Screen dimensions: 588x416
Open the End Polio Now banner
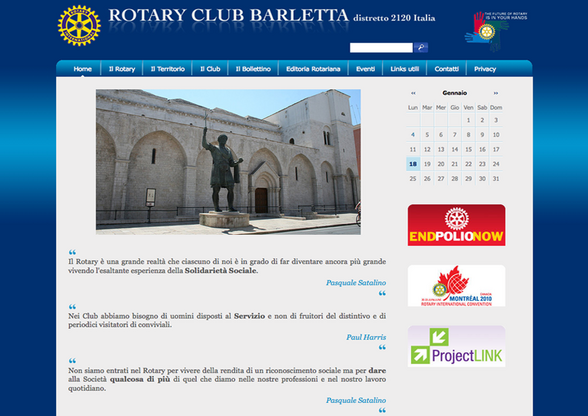[x=456, y=225]
